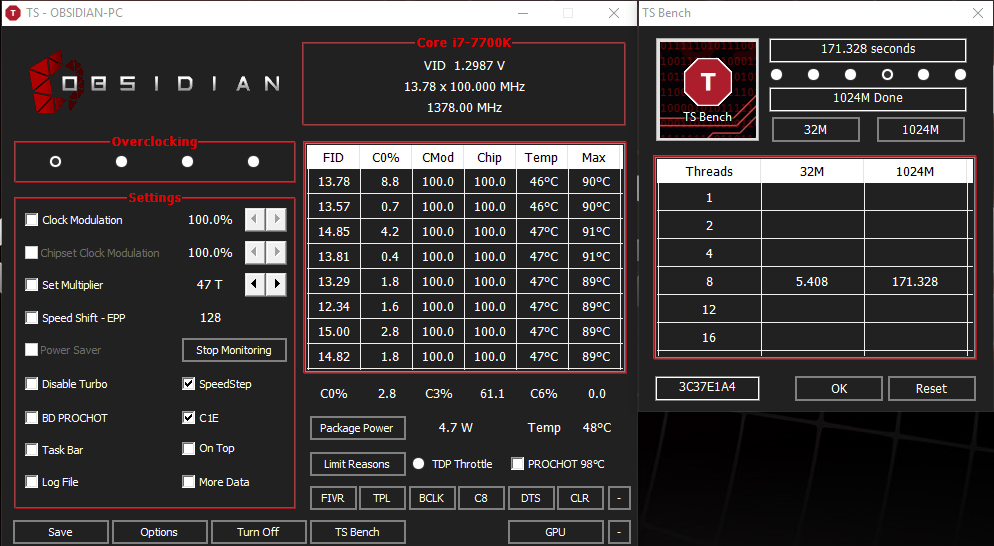This screenshot has height=546, width=994.
Task: Select sixth thread-count radio in TS Bench
Action: (x=960, y=75)
